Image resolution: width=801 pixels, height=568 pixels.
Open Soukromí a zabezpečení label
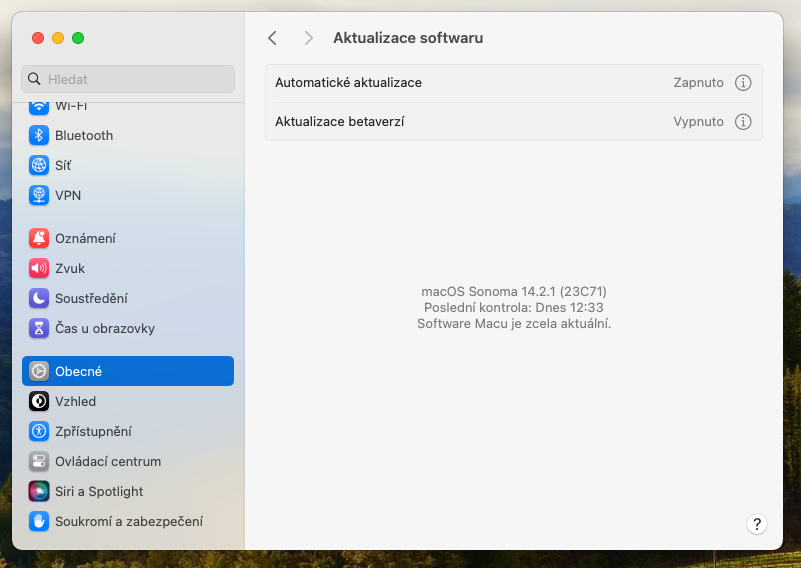pyautogui.click(x=129, y=522)
